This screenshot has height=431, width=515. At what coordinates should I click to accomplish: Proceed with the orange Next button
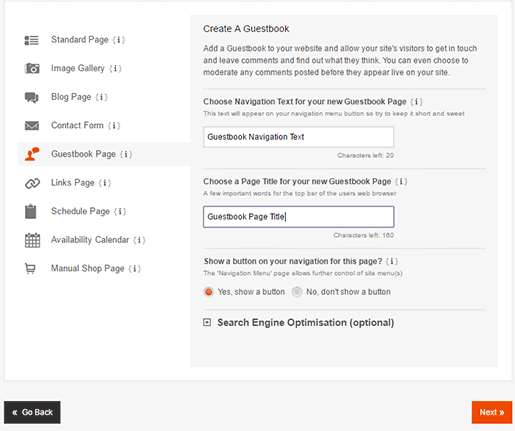tap(492, 412)
